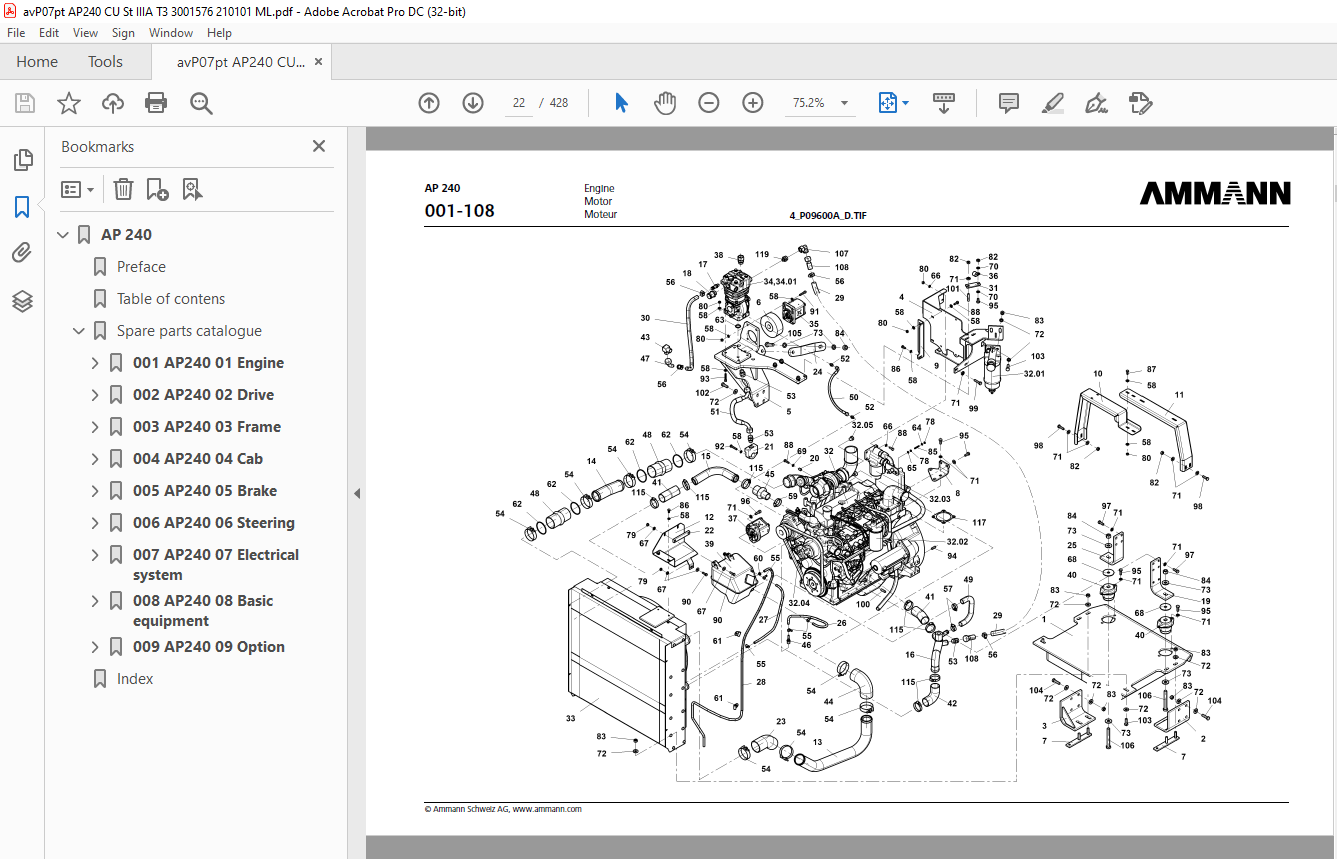Go to next page arrow

[473, 103]
